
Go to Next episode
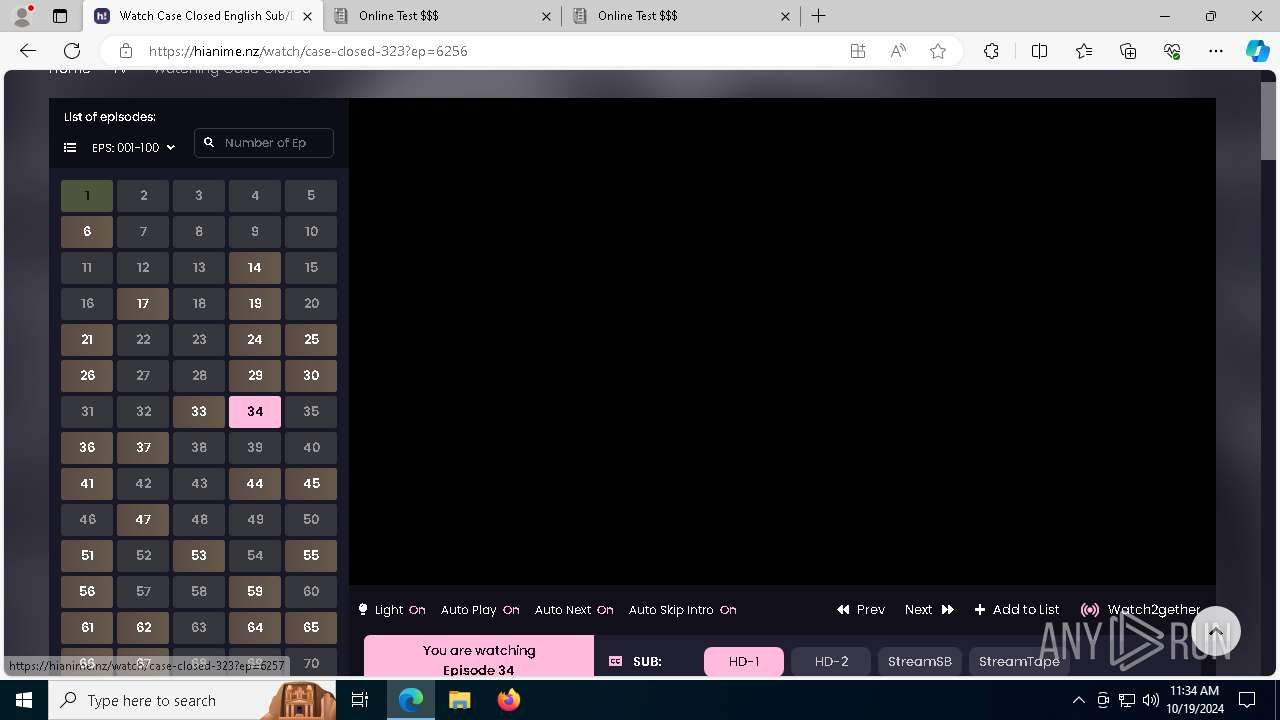tap(929, 609)
